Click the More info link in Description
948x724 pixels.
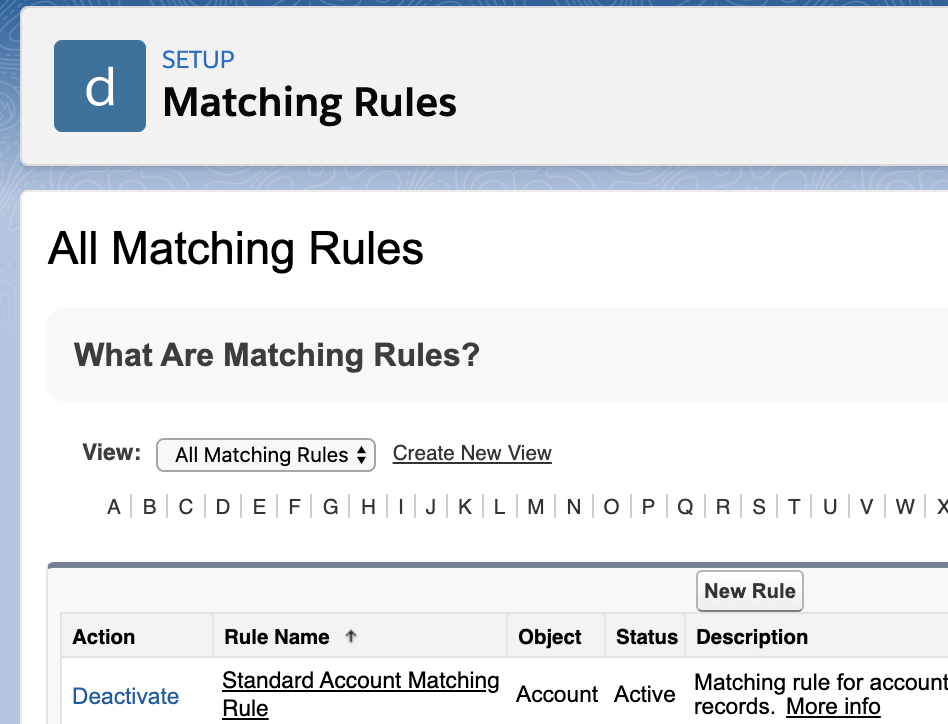pos(833,707)
